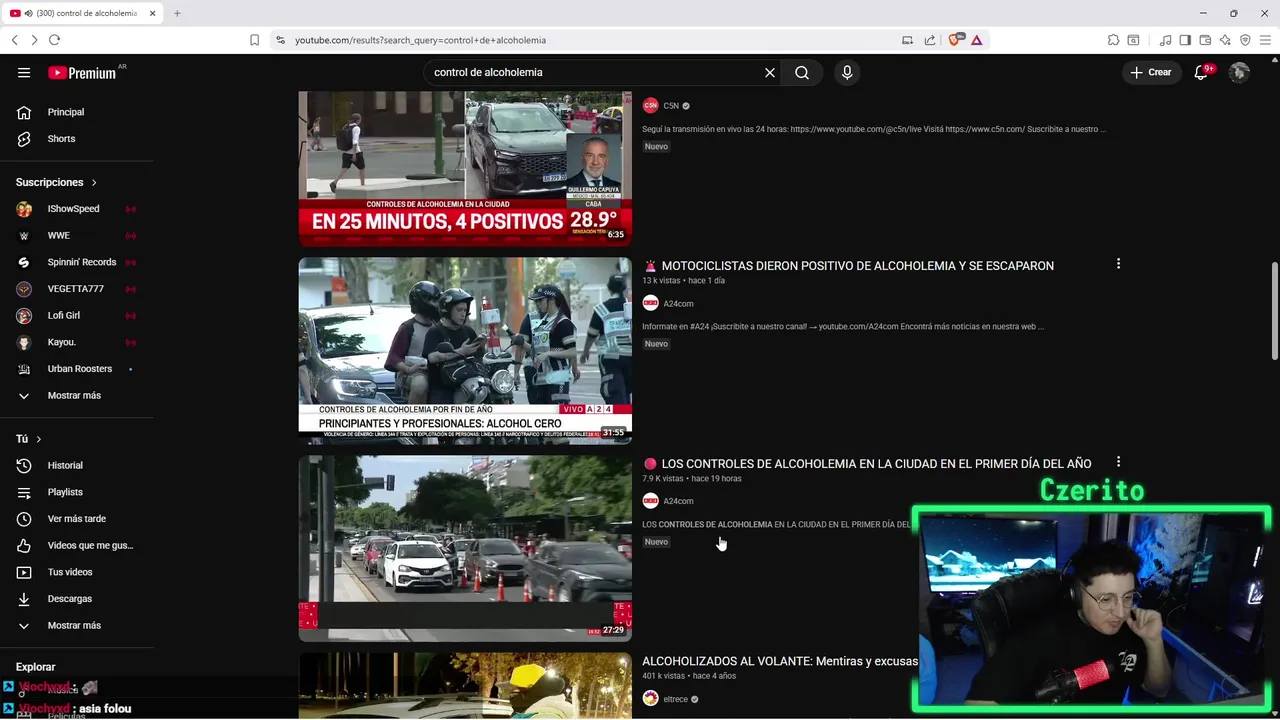Image resolution: width=1280 pixels, height=720 pixels.
Task: Open the account avatar menu
Action: pyautogui.click(x=1239, y=72)
